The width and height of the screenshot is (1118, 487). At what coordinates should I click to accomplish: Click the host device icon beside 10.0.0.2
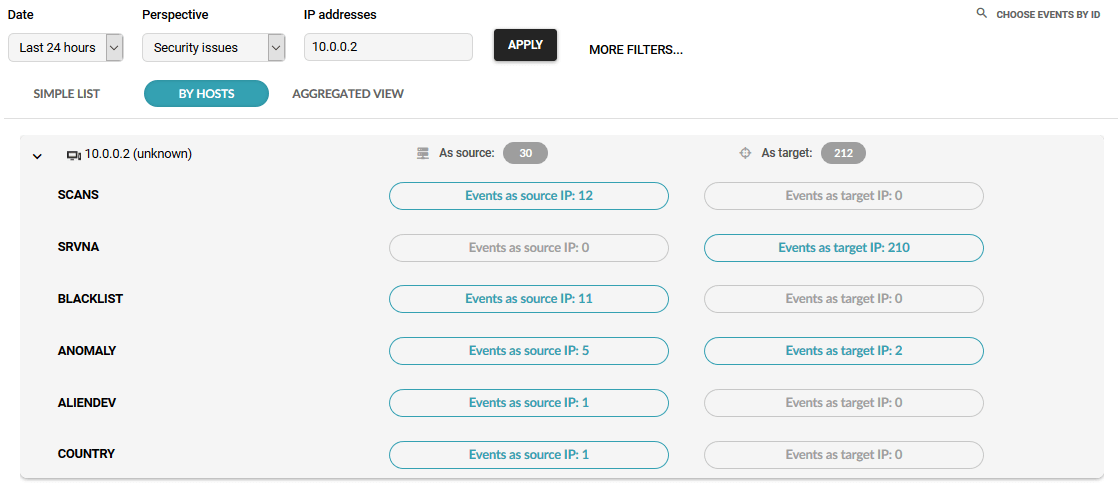pos(73,155)
